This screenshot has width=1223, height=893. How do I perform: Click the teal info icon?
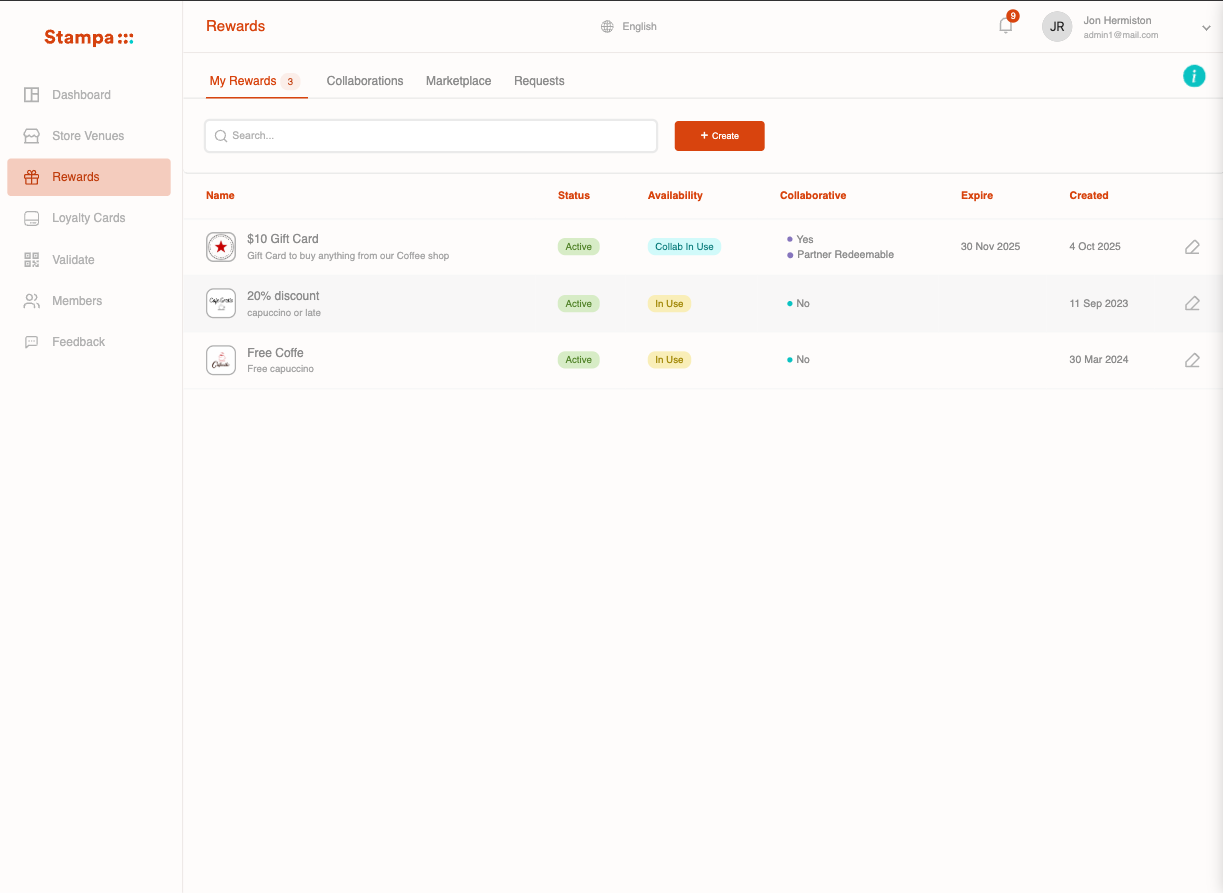pos(1193,76)
